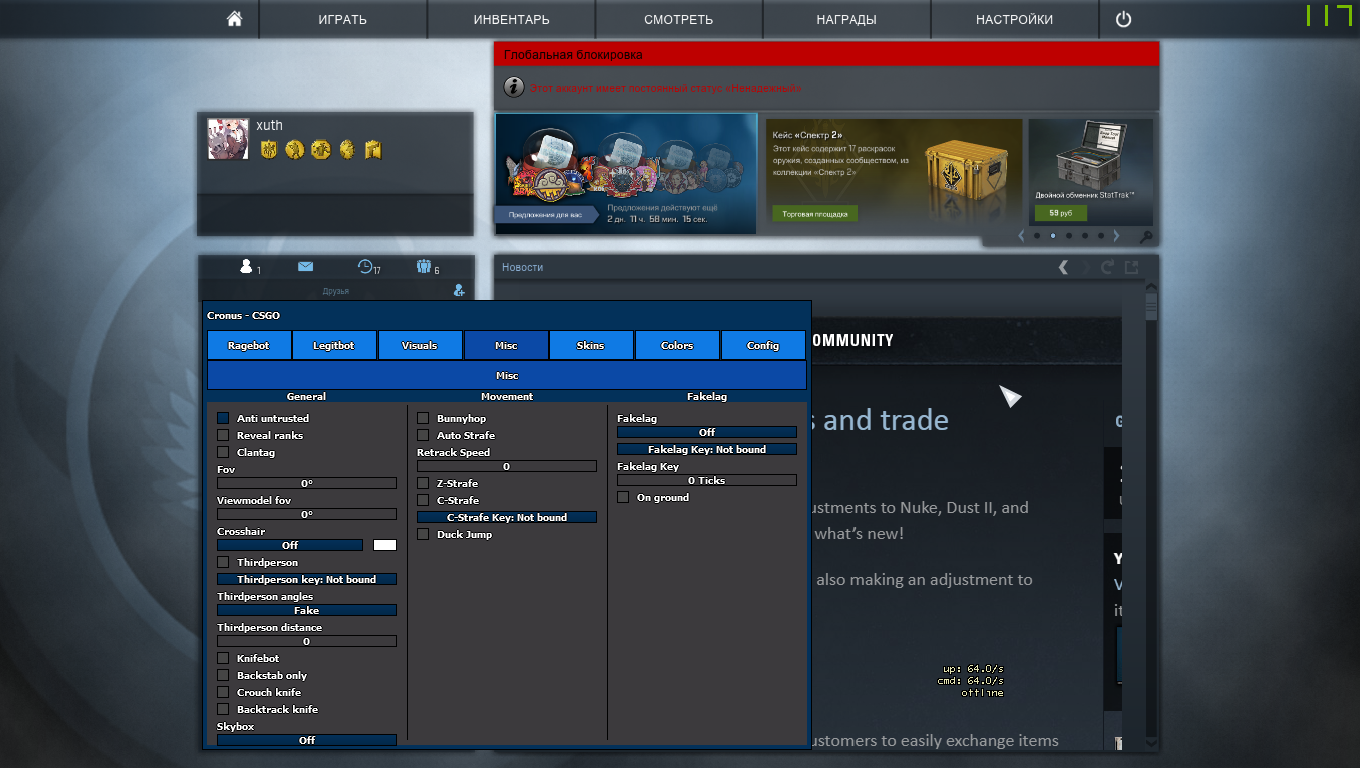Toggle the Bunnyhop checkbox
Viewport: 1360px width, 768px height.
(x=423, y=418)
